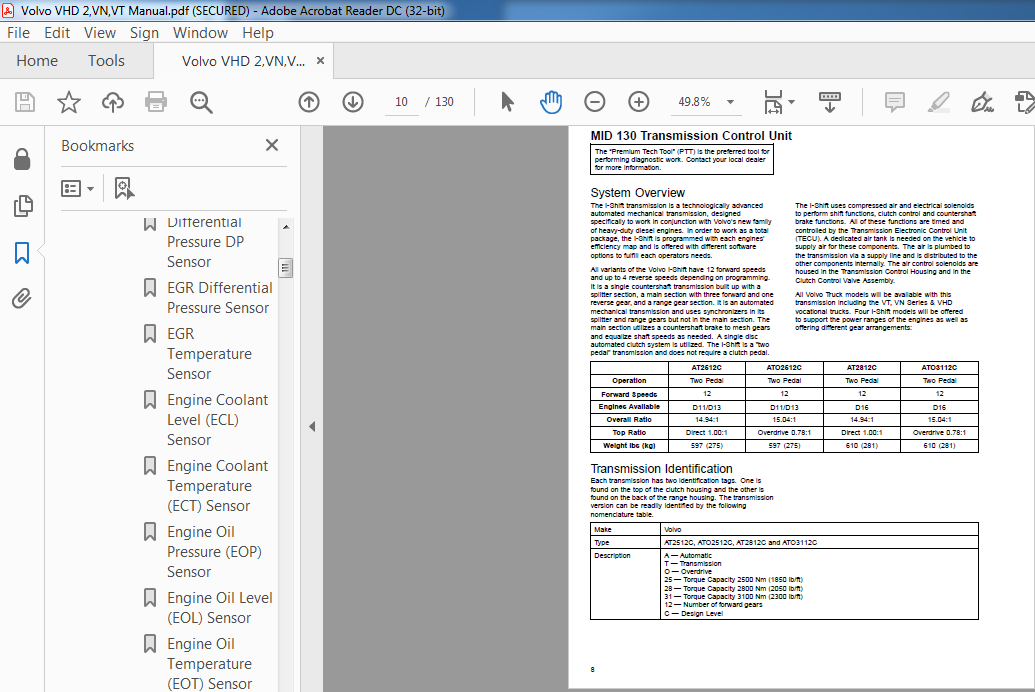Image resolution: width=1035 pixels, height=692 pixels.
Task: Activate the Hand pan tool
Action: (551, 102)
